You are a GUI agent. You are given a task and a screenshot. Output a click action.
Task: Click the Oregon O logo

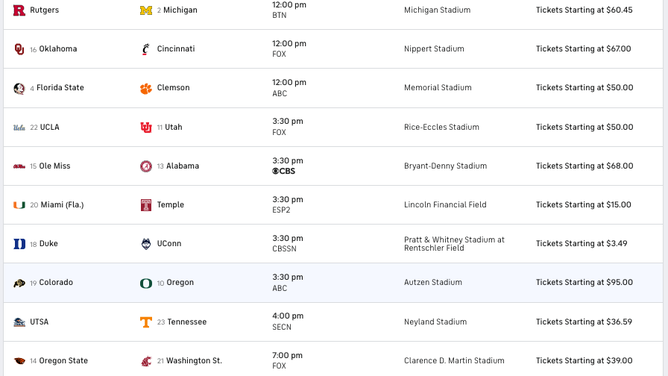pos(146,283)
